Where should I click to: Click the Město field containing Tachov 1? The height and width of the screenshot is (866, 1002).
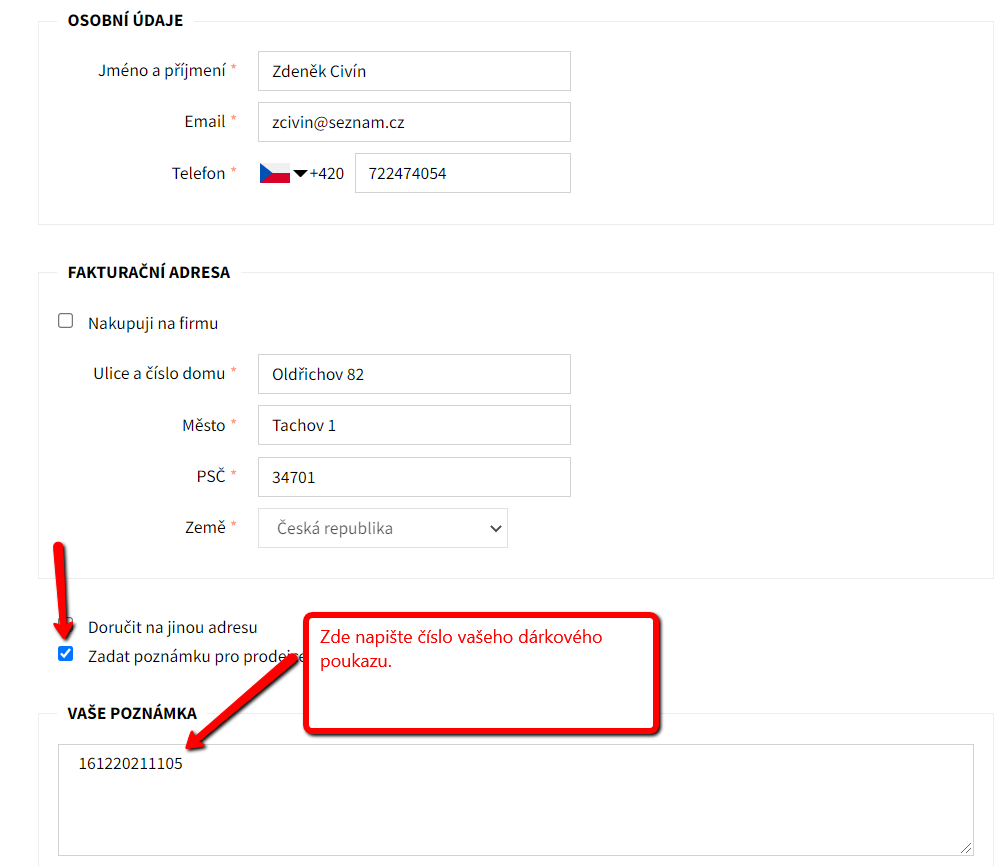[414, 425]
